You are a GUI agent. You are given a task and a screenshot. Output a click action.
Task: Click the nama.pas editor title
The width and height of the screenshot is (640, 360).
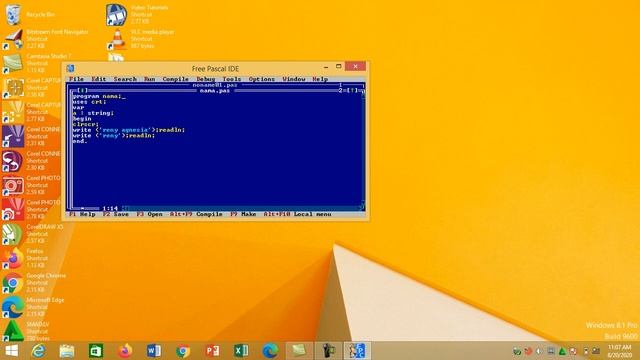pyautogui.click(x=215, y=91)
